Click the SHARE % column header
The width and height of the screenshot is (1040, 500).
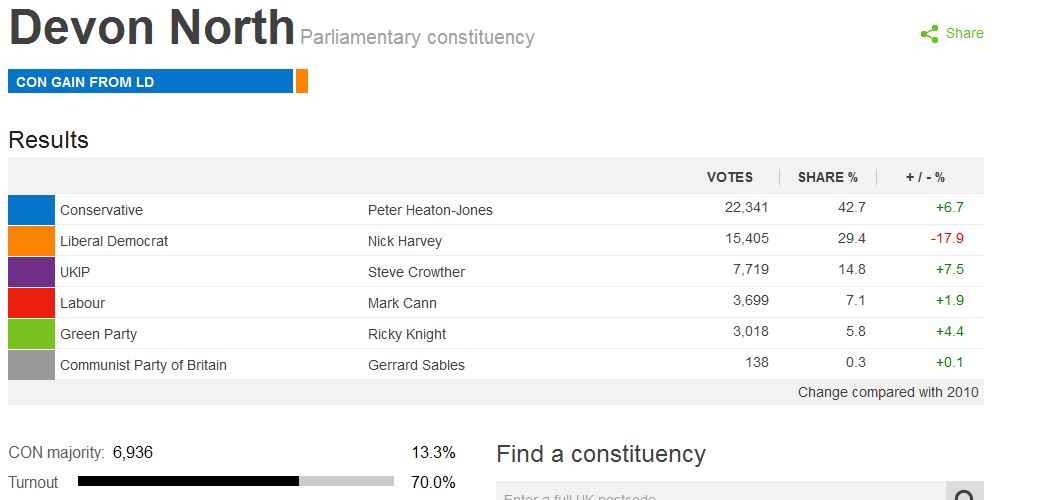(827, 177)
